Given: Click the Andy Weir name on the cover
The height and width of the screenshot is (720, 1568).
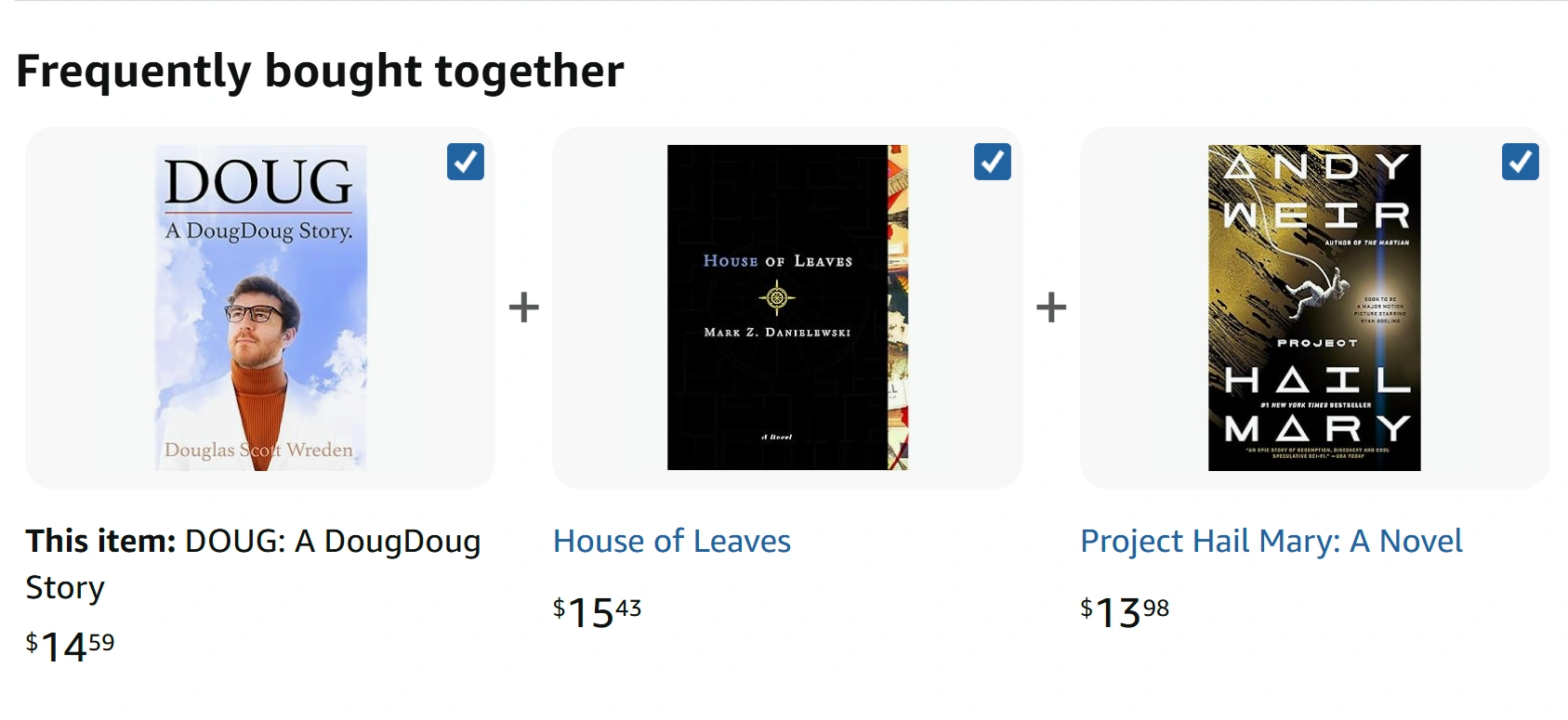Looking at the screenshot, I should click(x=1314, y=190).
